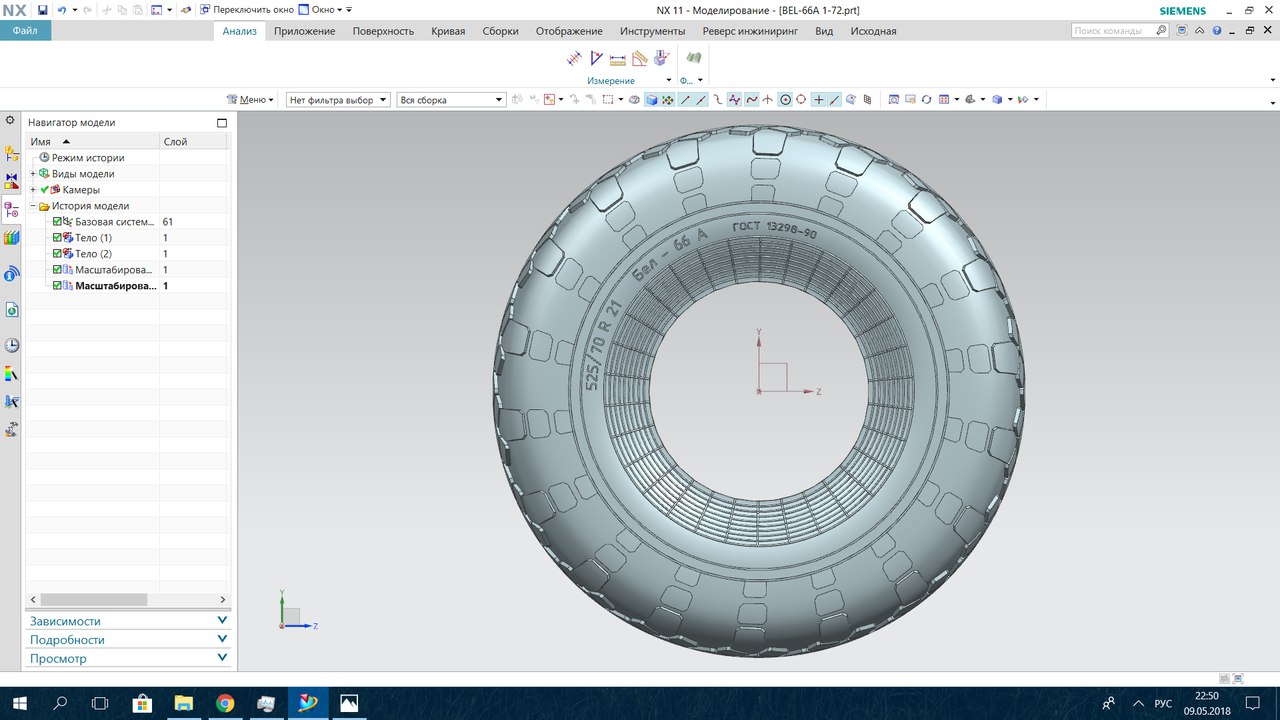
Task: Click the navigator horizontal scrollbar thumb
Action: point(94,599)
